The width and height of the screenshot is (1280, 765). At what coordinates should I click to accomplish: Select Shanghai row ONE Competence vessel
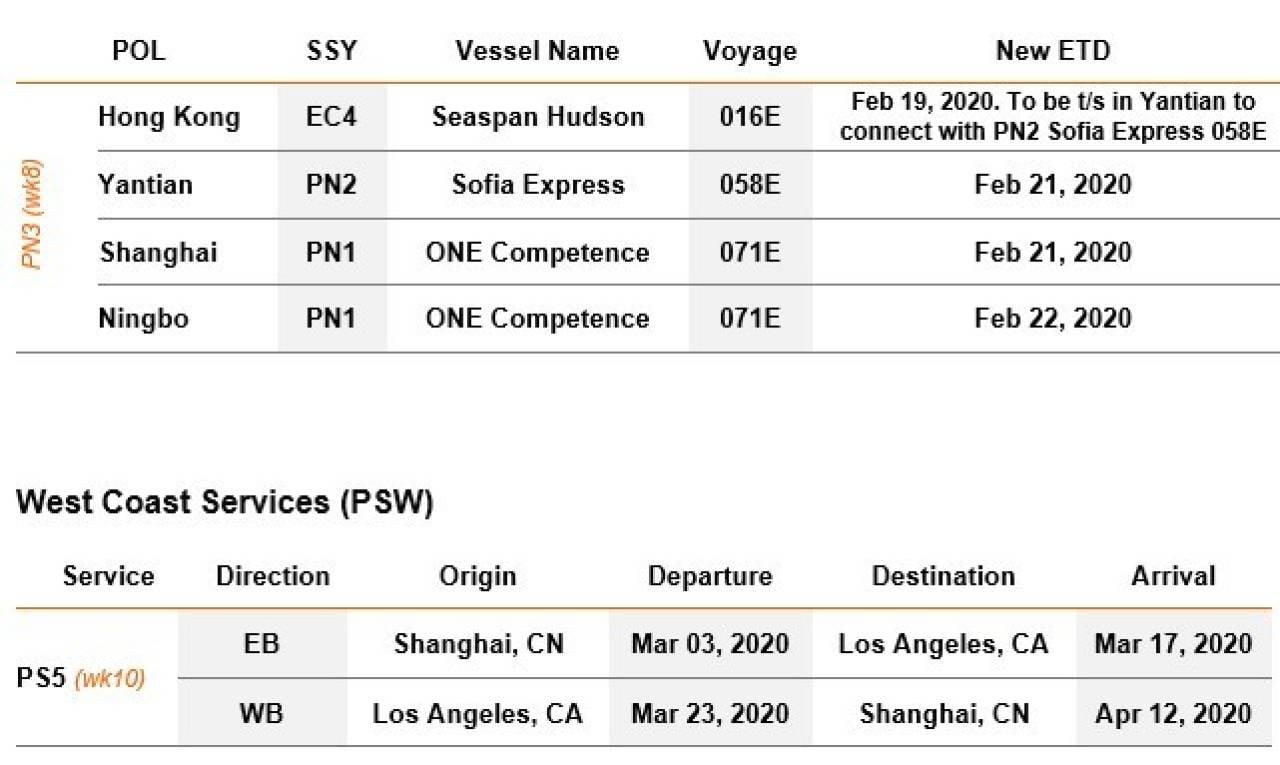coord(538,252)
